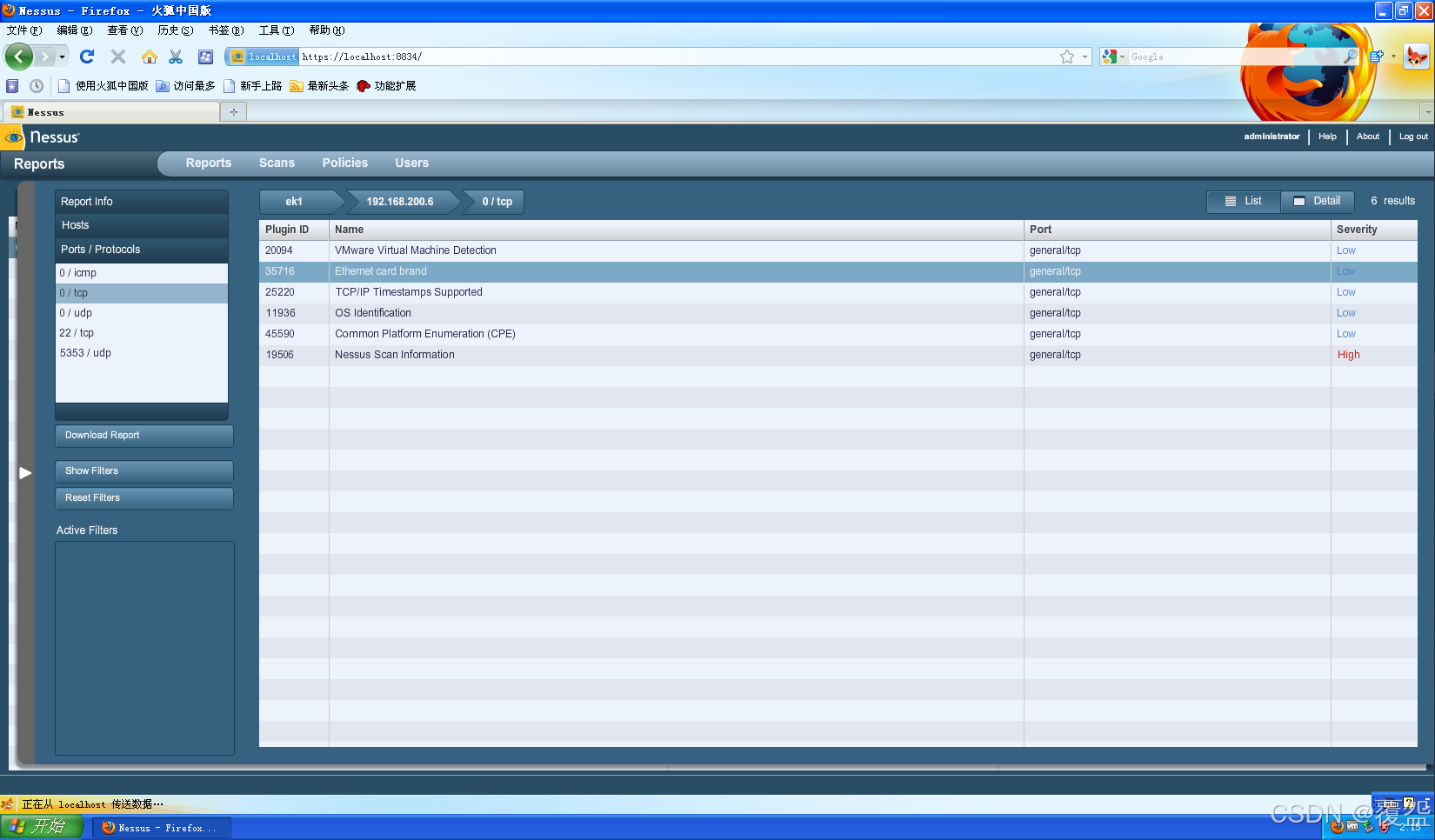
Task: Reload the page with the refresh icon
Action: [87, 57]
